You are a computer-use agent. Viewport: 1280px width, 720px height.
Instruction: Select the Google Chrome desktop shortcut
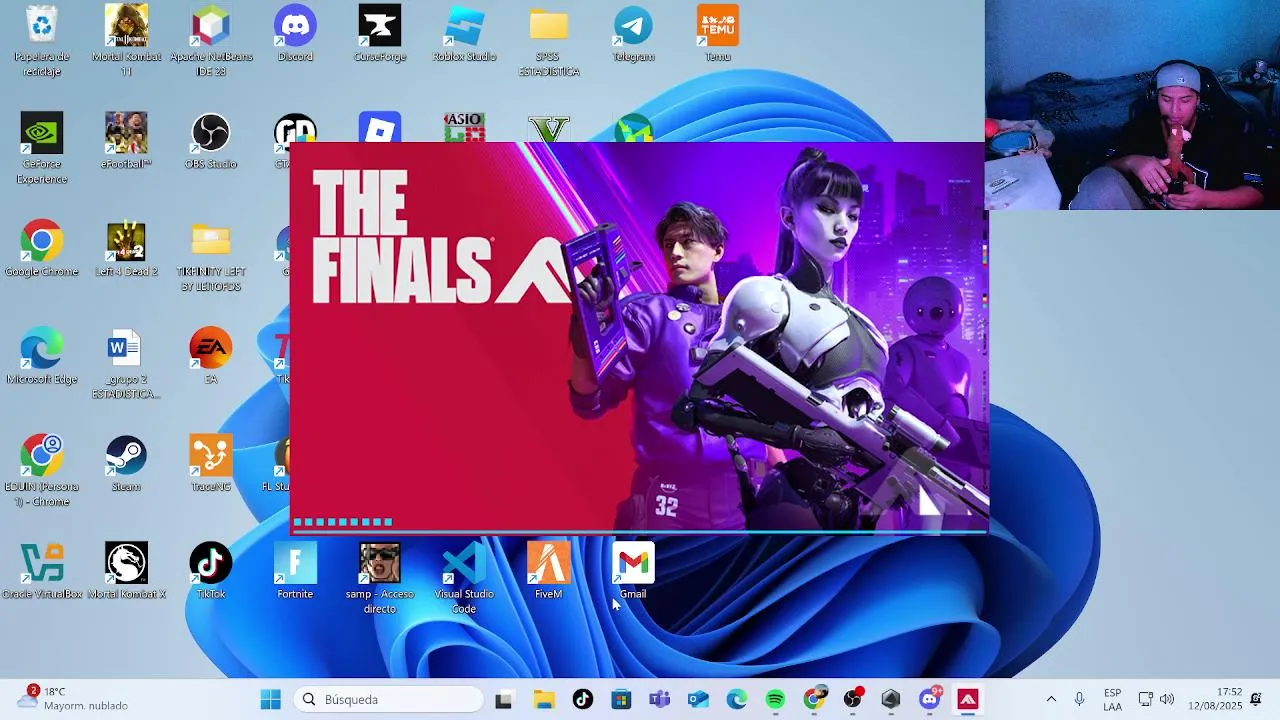coord(42,249)
